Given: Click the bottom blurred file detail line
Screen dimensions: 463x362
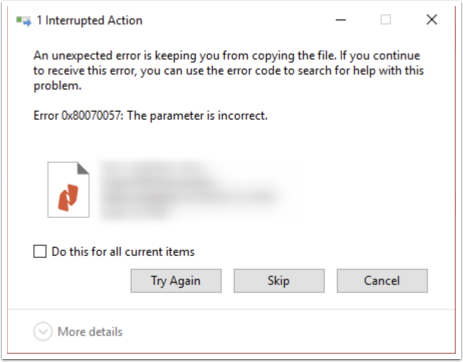Looking at the screenshot, I should [134, 212].
